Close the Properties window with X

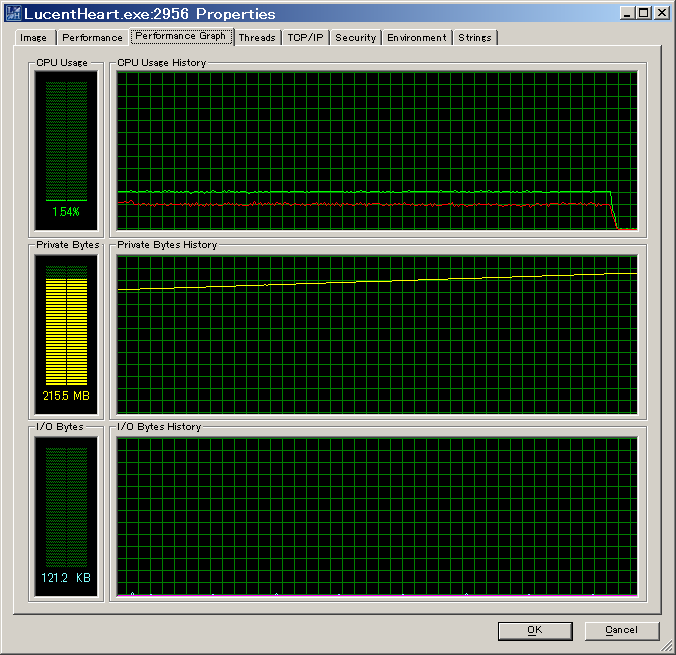(x=661, y=14)
